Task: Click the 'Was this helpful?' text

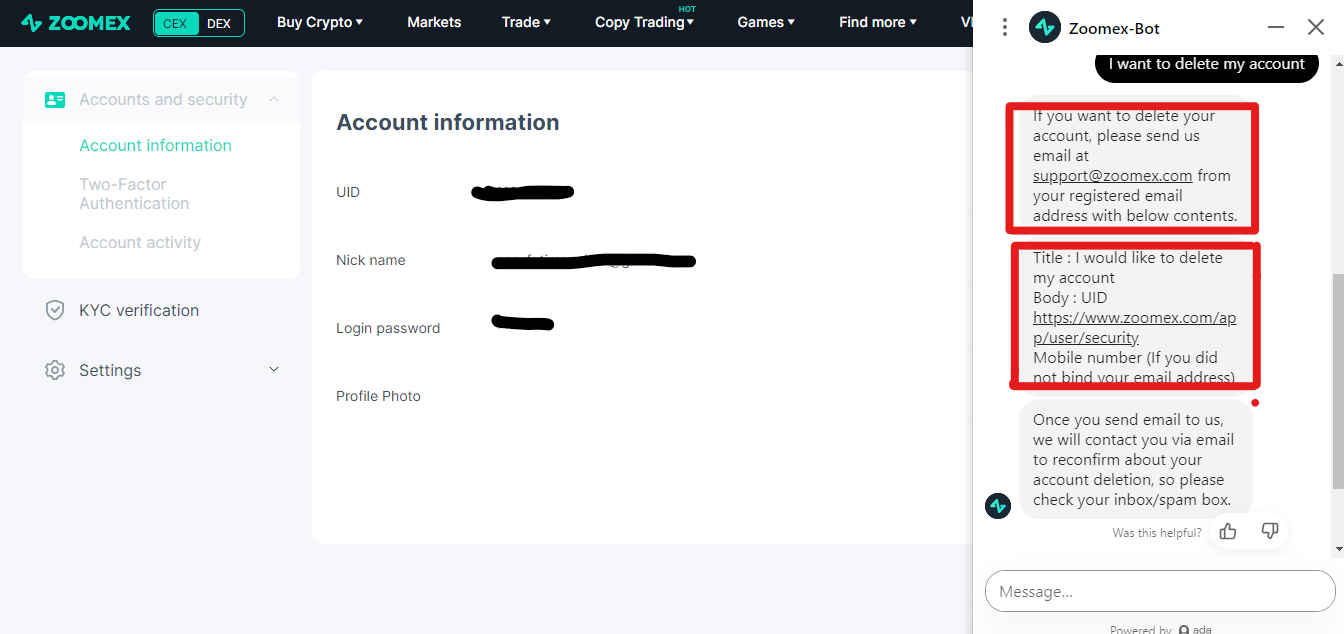Action: [1157, 533]
